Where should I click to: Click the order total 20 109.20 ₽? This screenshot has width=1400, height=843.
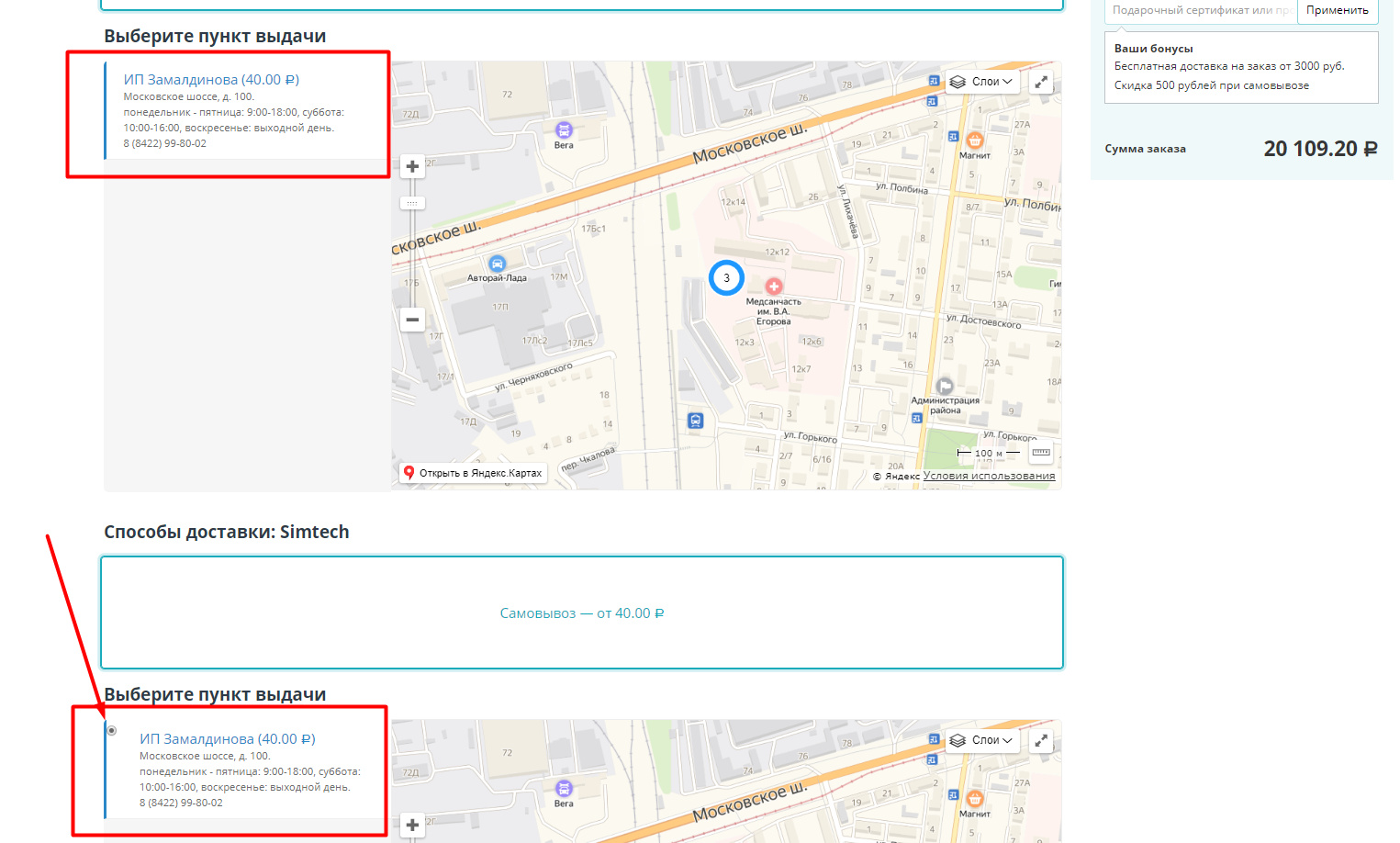click(x=1320, y=149)
